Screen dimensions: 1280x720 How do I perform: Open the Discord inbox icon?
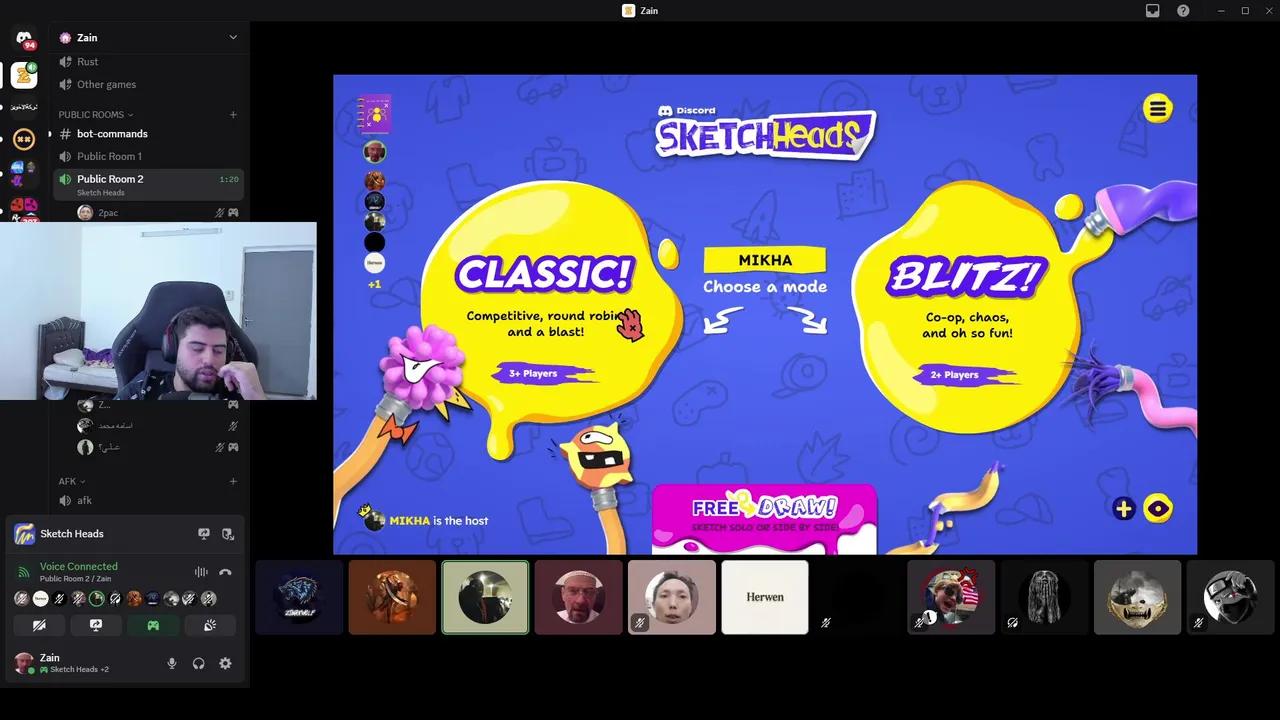[x=1153, y=11]
